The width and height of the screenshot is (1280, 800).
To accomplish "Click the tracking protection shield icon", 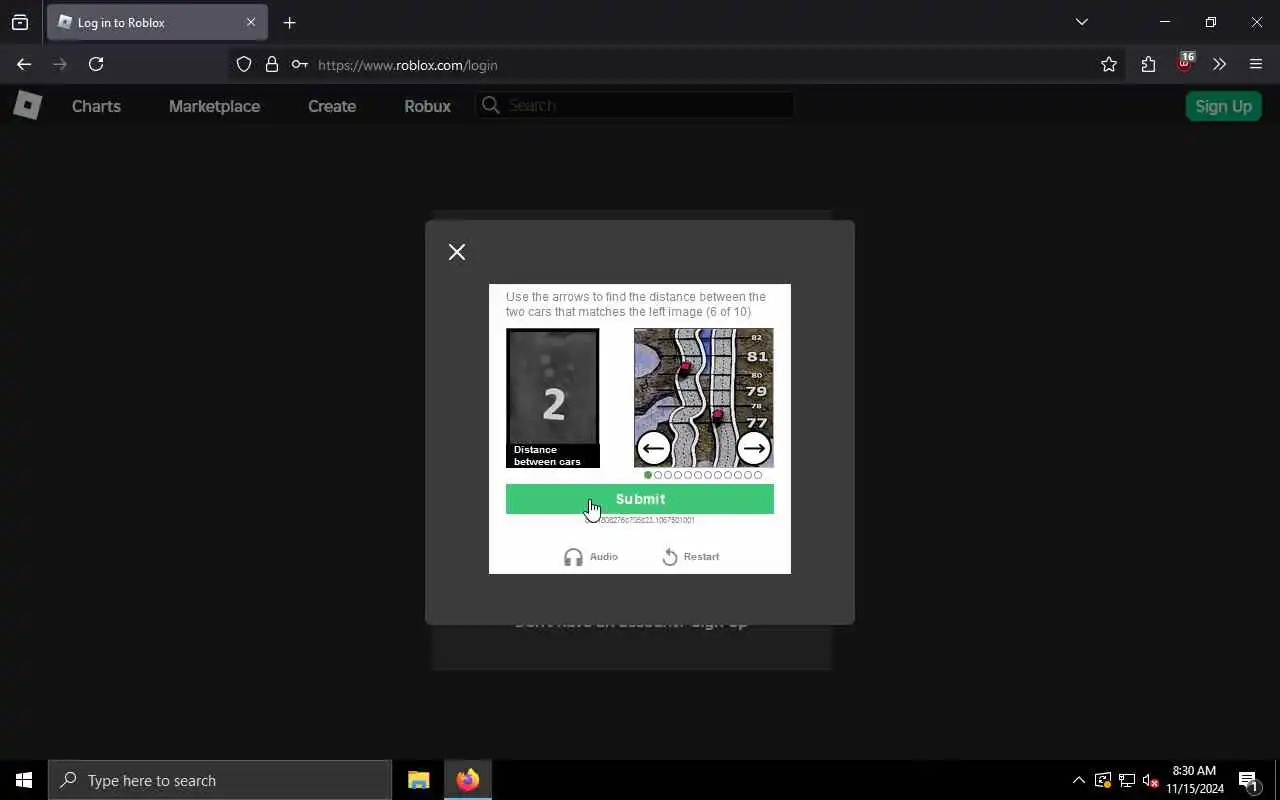I will click(x=244, y=64).
